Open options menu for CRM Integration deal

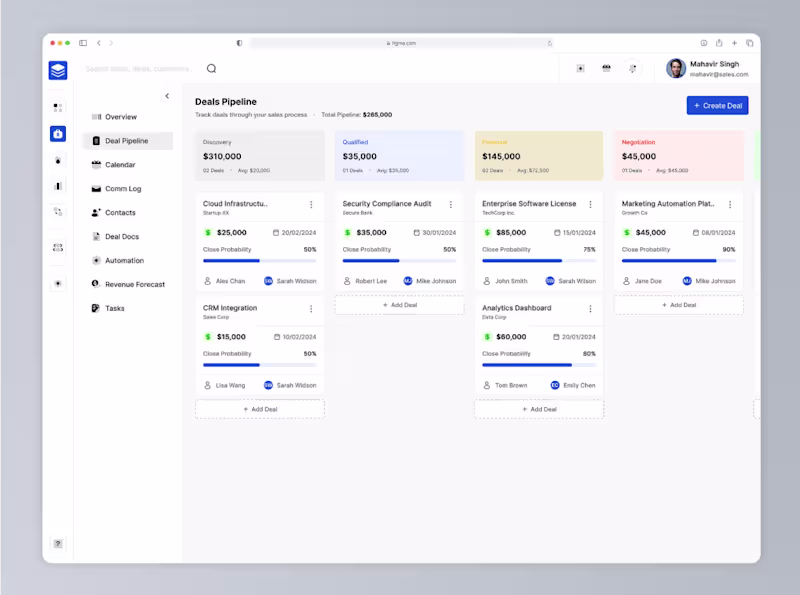click(x=311, y=309)
